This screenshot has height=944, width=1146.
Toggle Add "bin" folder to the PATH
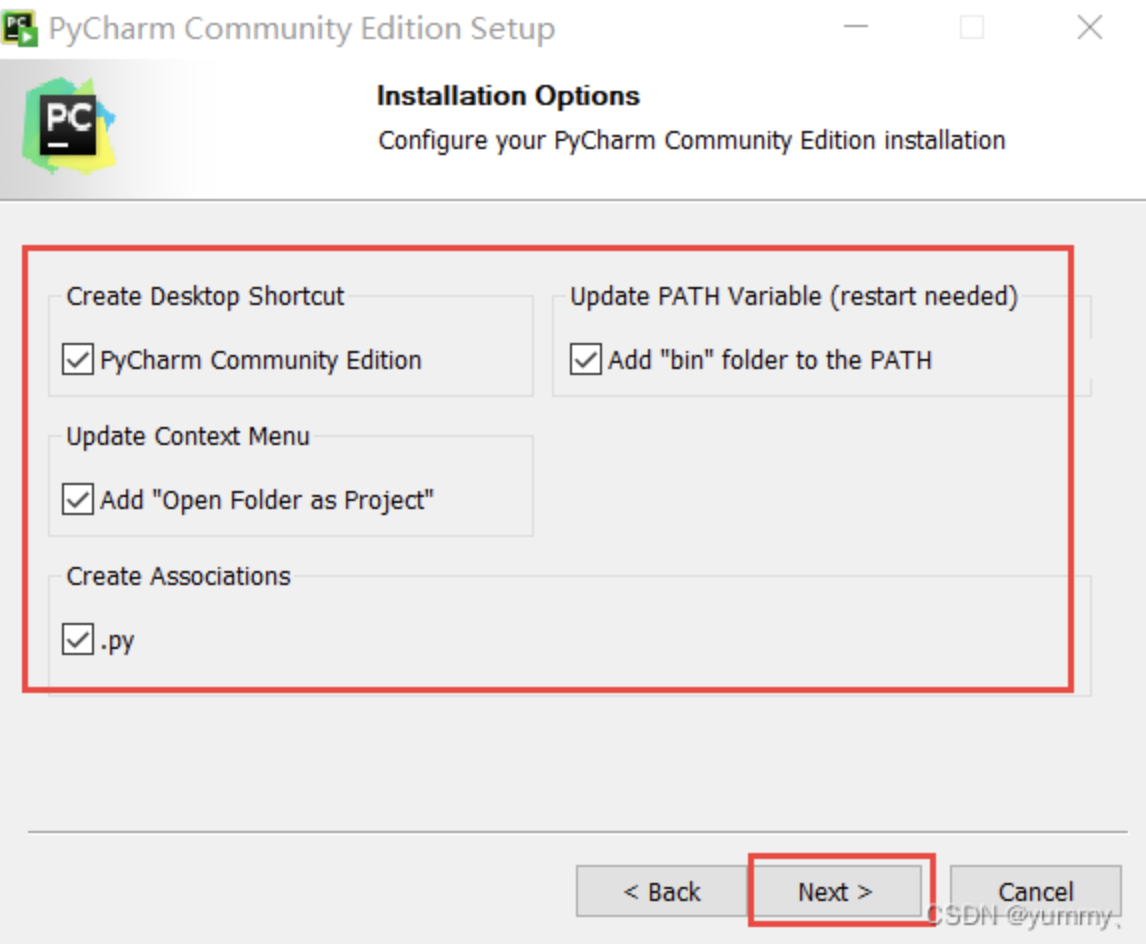pyautogui.click(x=585, y=359)
